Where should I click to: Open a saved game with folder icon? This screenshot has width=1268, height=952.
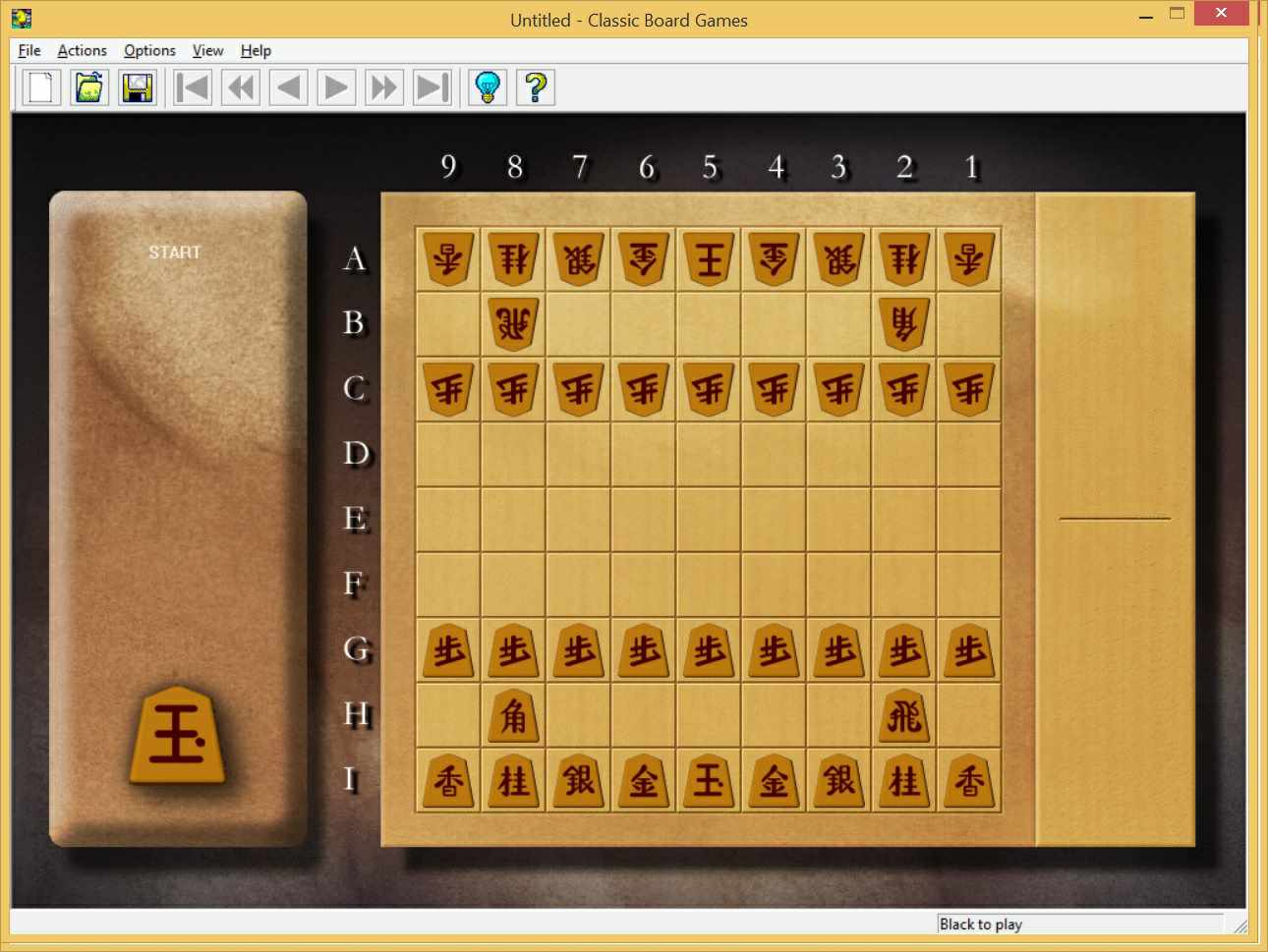[89, 87]
